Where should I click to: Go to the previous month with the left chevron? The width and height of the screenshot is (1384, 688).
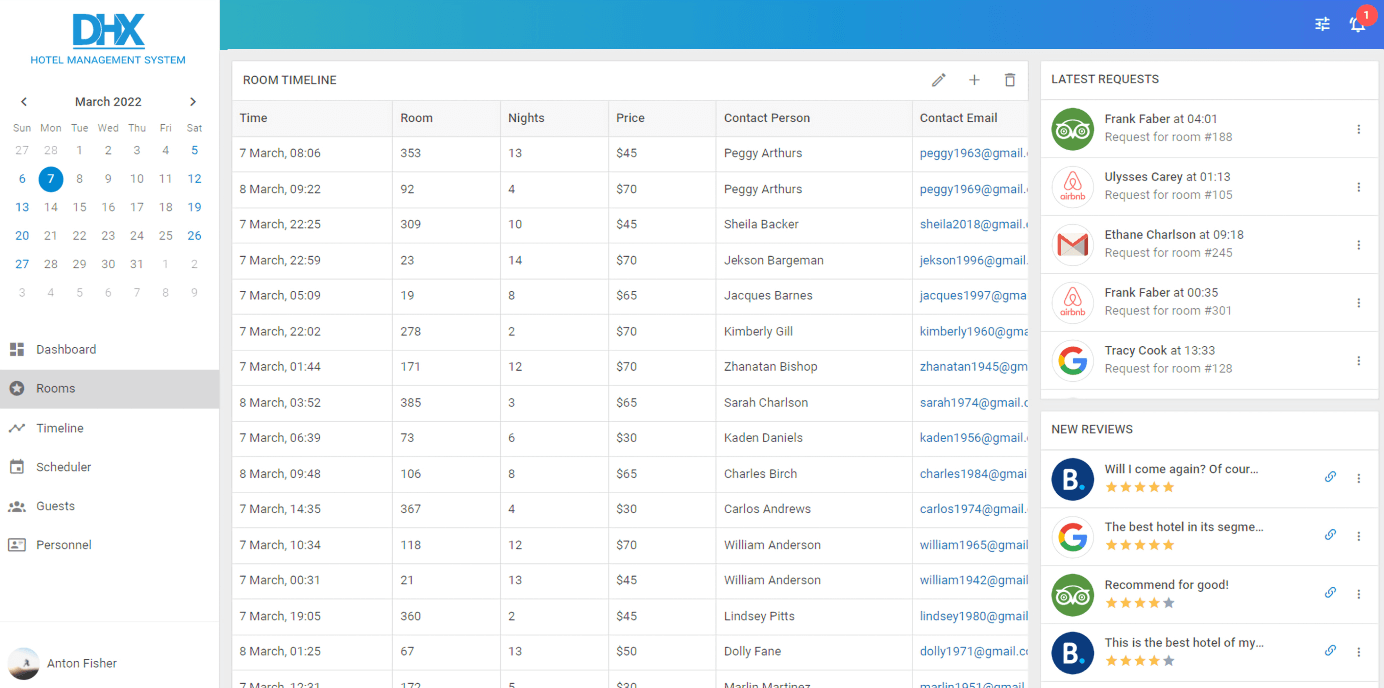tap(23, 101)
